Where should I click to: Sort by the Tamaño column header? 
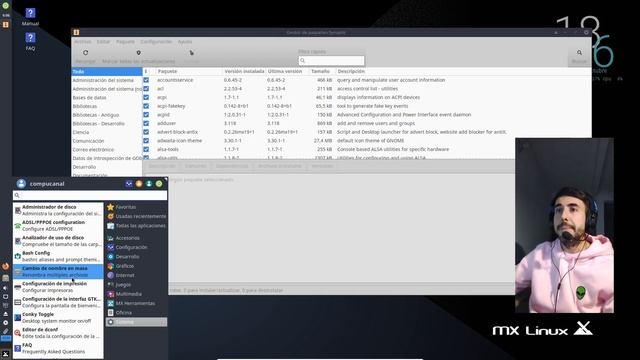tap(320, 71)
